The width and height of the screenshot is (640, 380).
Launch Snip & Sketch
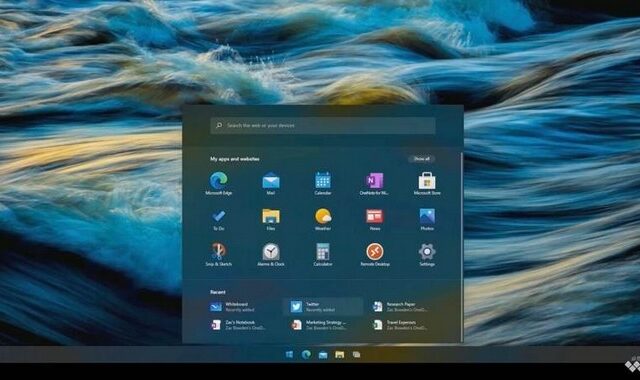click(x=218, y=255)
